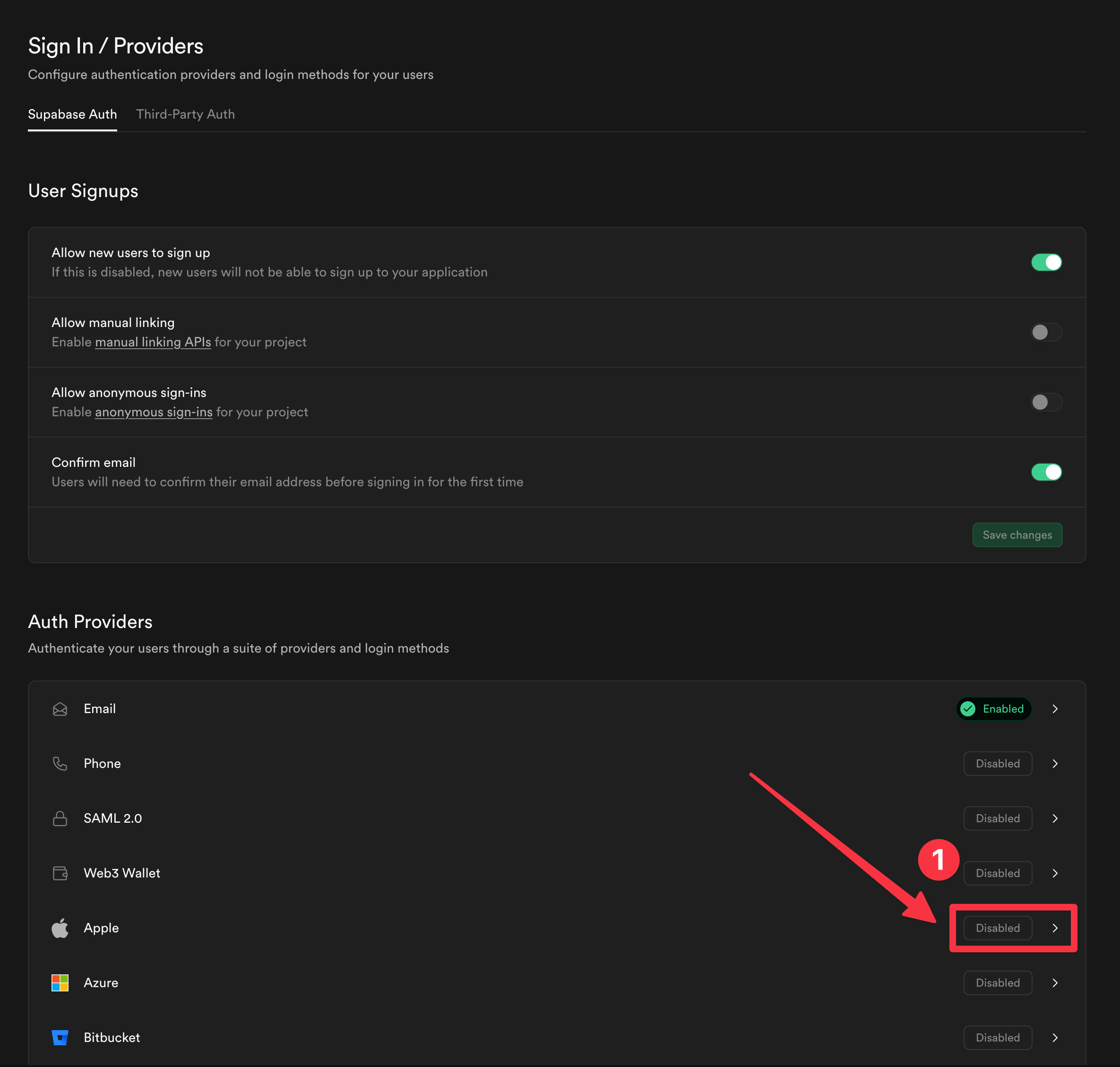The image size is (1120, 1067).
Task: Toggle off Confirm email switch
Action: 1046,472
